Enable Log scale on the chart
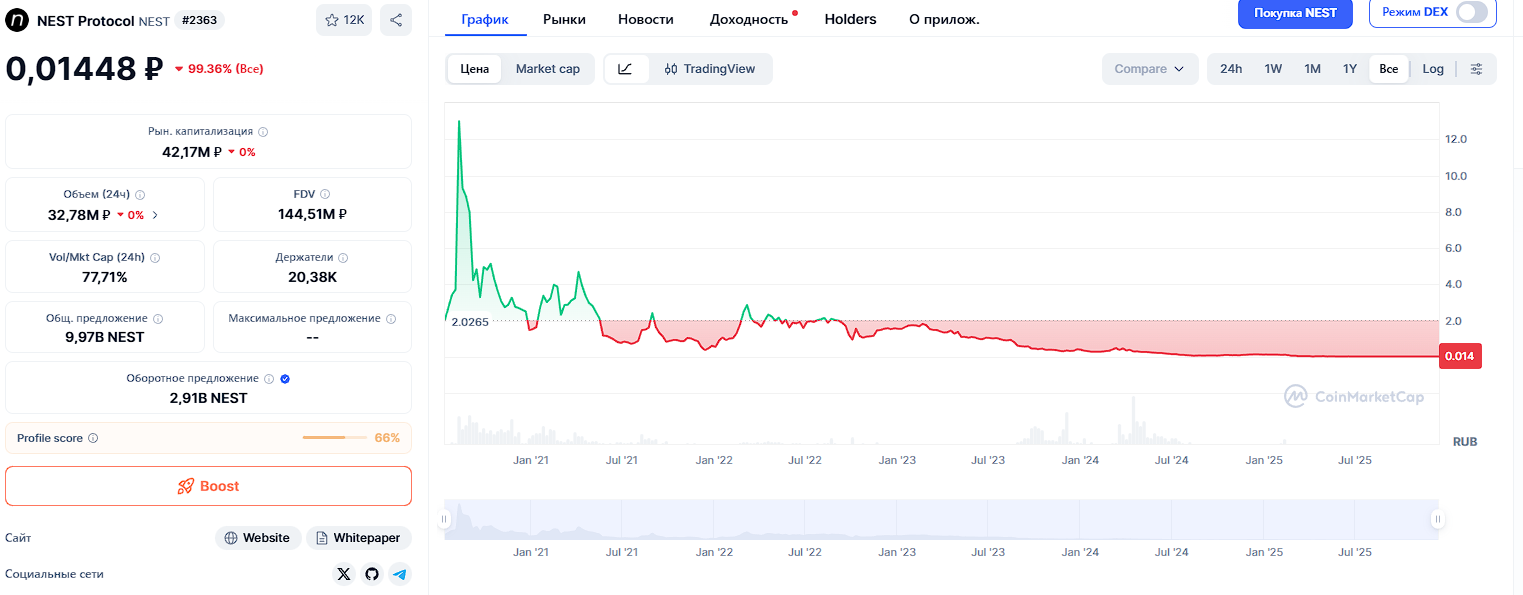 pyautogui.click(x=1433, y=69)
